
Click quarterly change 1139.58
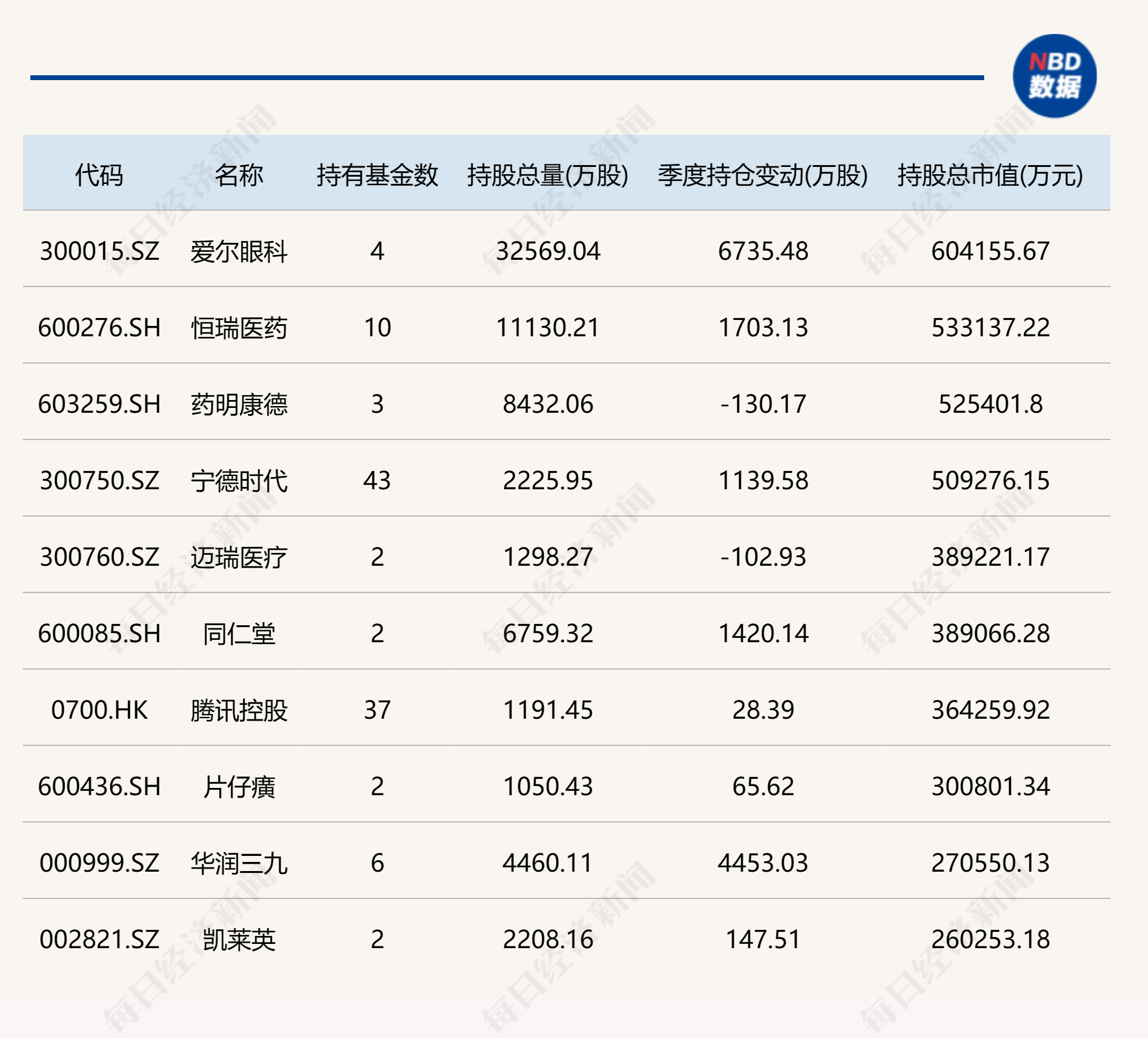pyautogui.click(x=763, y=481)
